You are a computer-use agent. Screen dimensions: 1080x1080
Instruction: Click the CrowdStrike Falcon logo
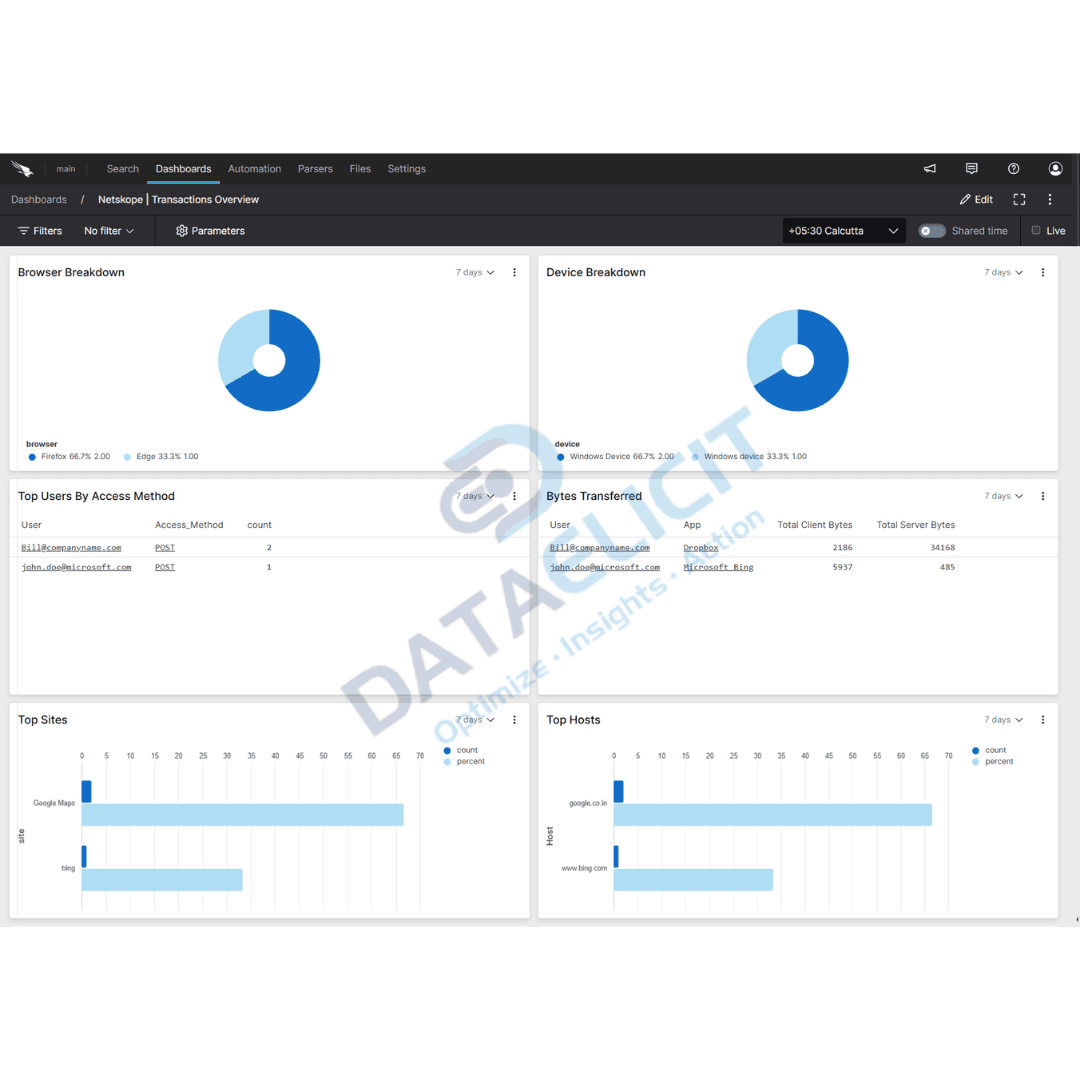pos(22,168)
